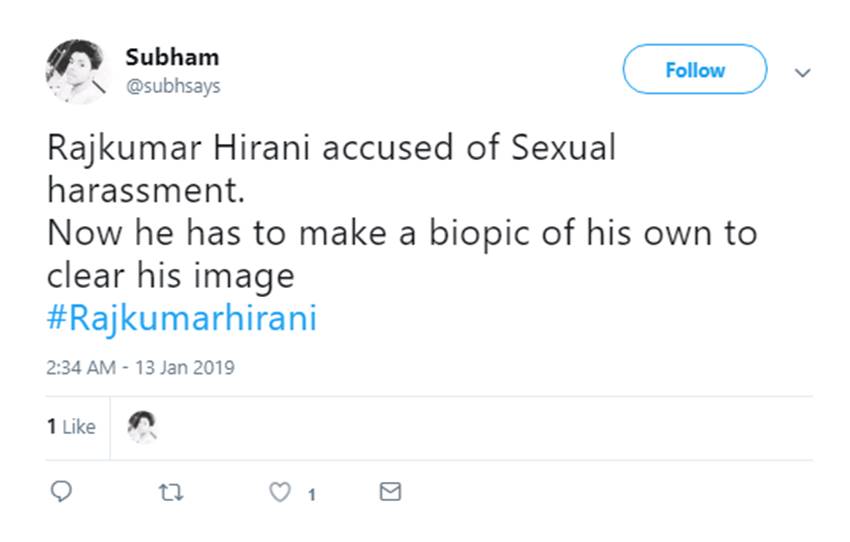Screen dimensions: 850x542
Task: Click the like count next to the heart
Action: coord(312,494)
